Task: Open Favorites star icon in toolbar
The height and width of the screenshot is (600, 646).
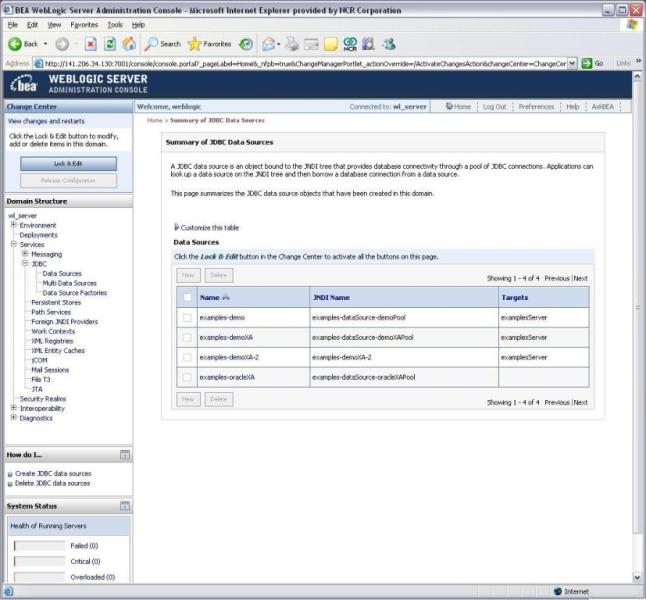Action: click(x=194, y=44)
